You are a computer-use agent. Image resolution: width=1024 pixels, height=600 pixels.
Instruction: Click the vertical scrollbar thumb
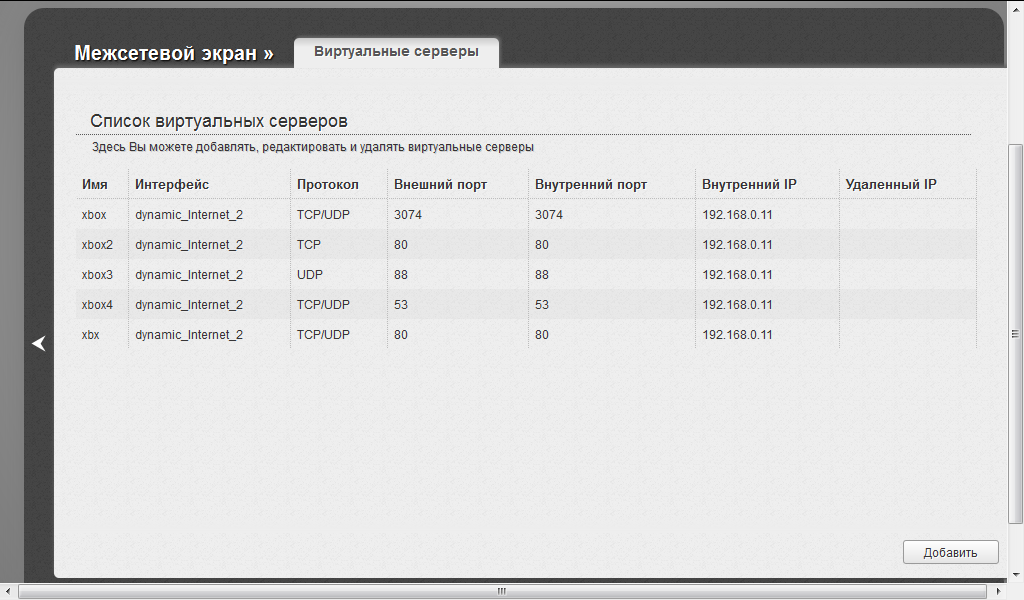tap(1016, 334)
